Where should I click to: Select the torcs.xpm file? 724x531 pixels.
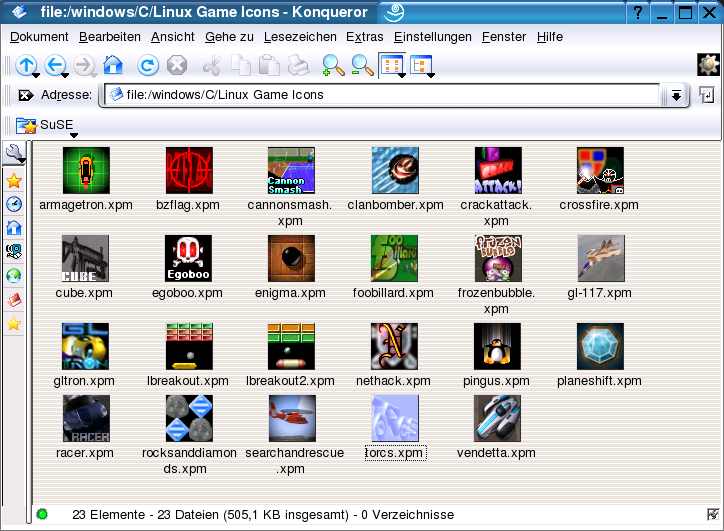click(x=395, y=427)
